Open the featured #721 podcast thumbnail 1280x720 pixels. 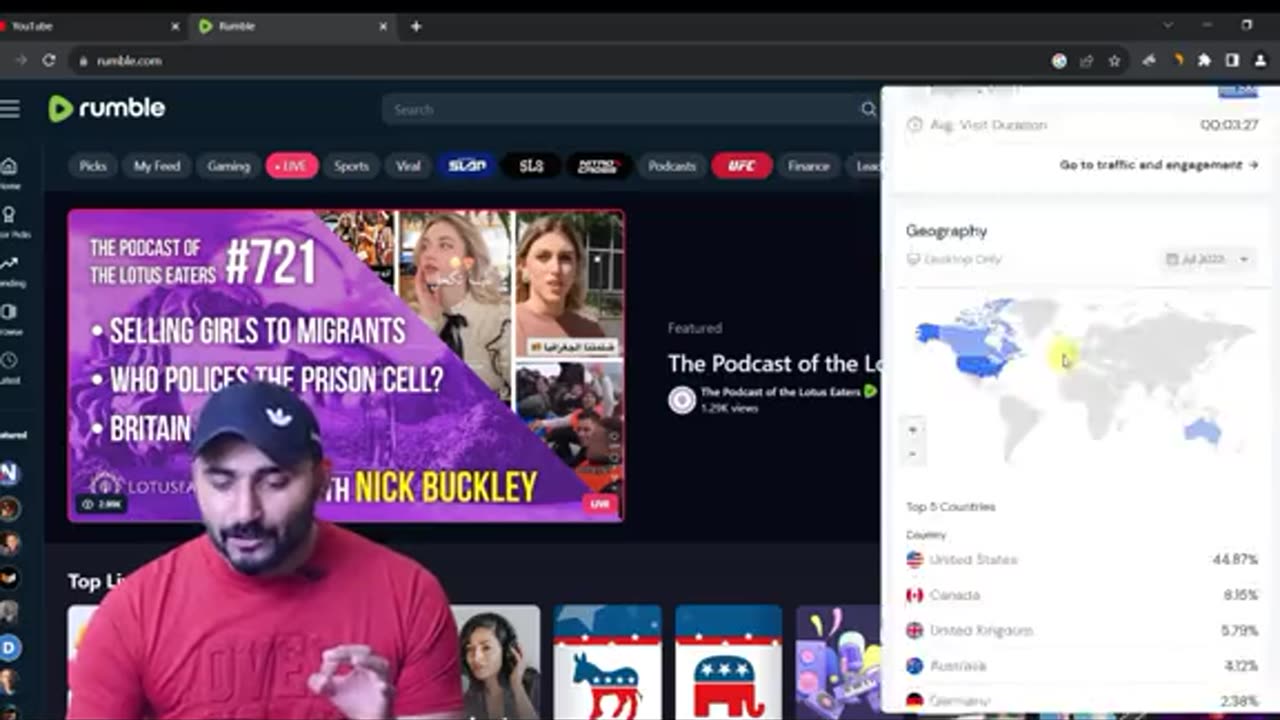click(x=346, y=366)
